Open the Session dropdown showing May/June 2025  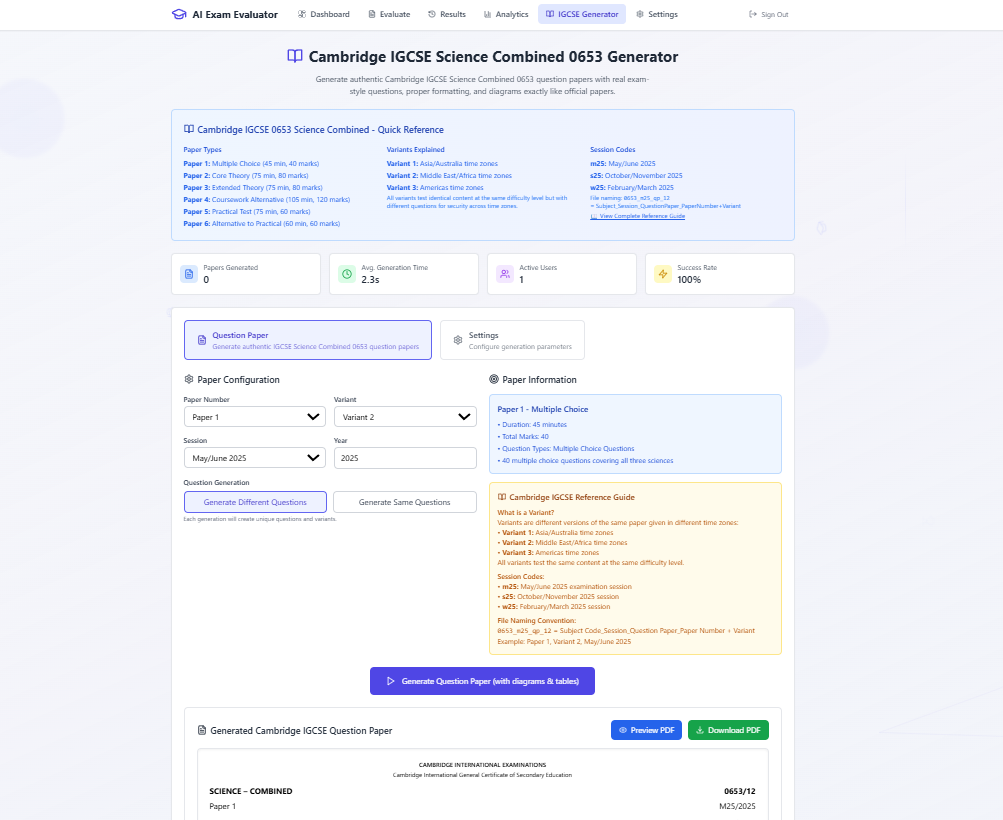coord(254,457)
